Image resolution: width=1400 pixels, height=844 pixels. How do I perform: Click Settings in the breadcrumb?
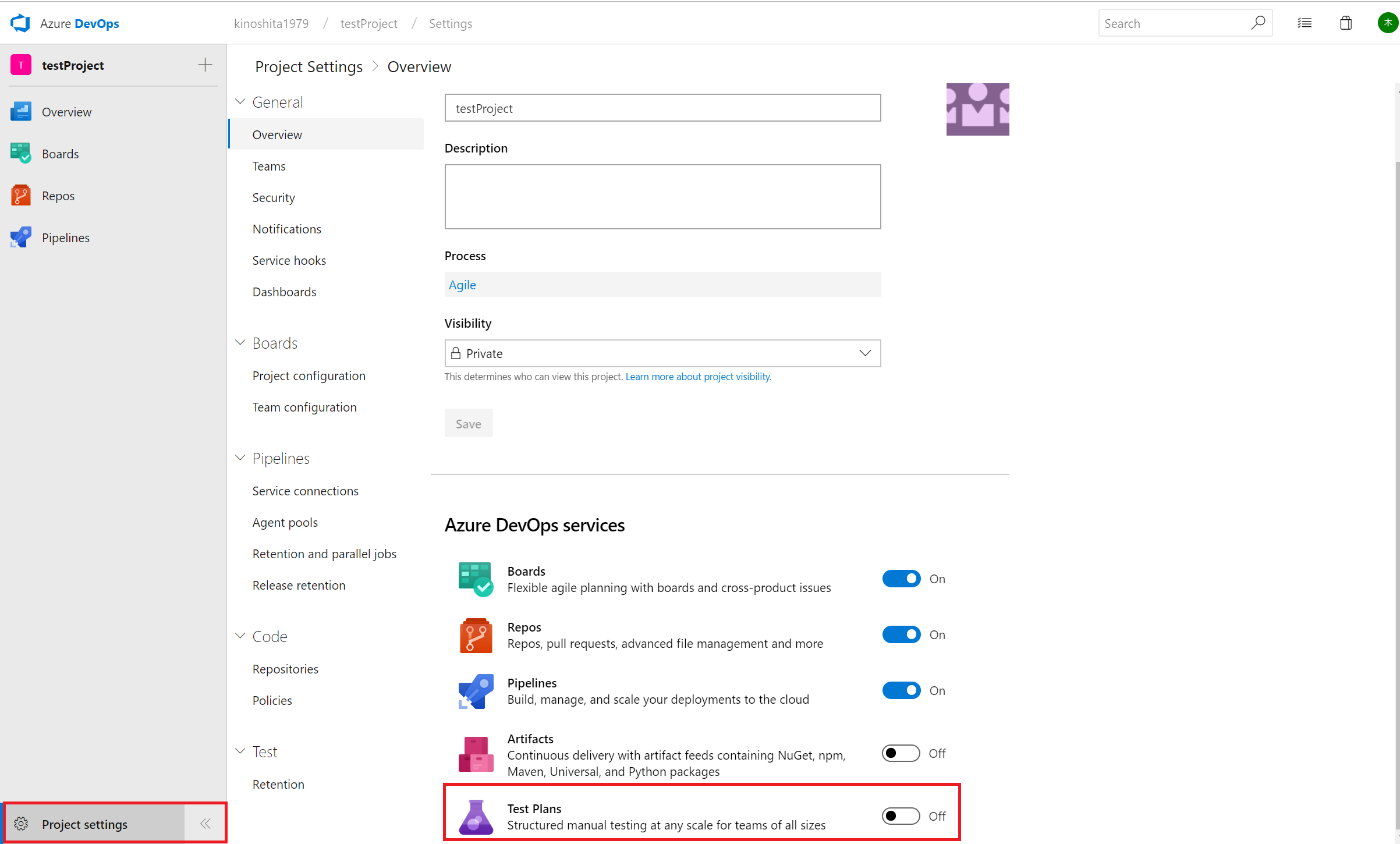coord(450,23)
